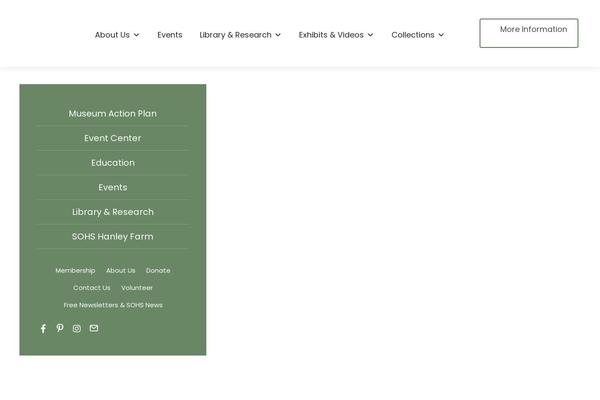
Task: Open Library & Research in green panel
Action: (113, 212)
